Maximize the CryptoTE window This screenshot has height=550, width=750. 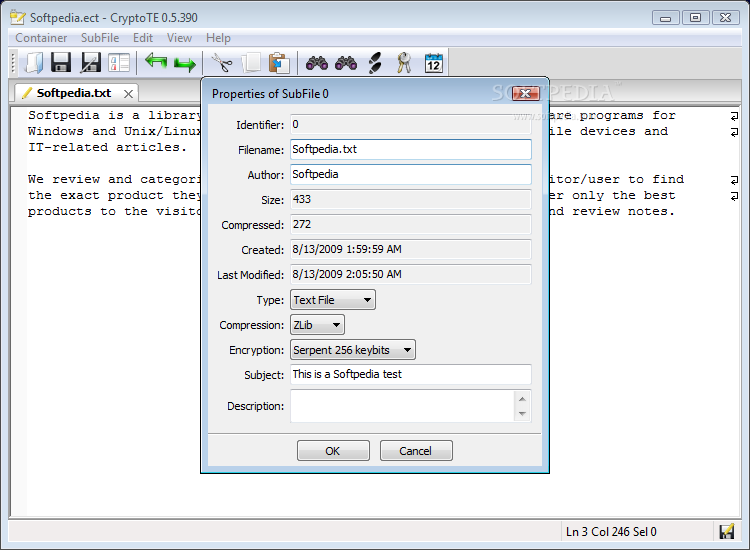(695, 18)
